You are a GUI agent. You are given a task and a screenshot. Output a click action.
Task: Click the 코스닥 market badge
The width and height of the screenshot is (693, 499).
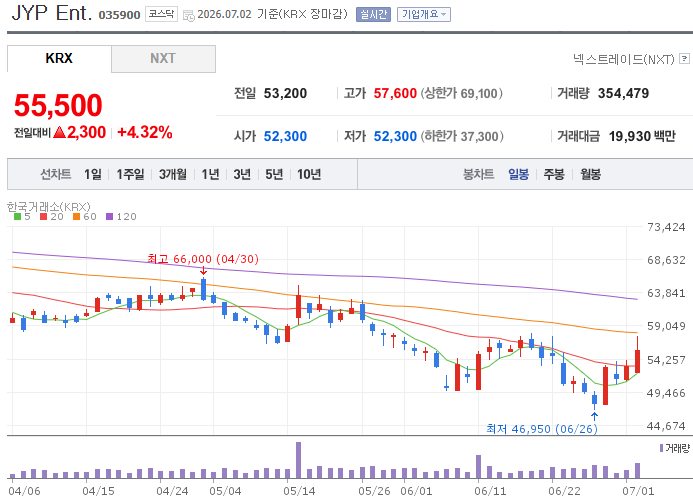tap(161, 14)
